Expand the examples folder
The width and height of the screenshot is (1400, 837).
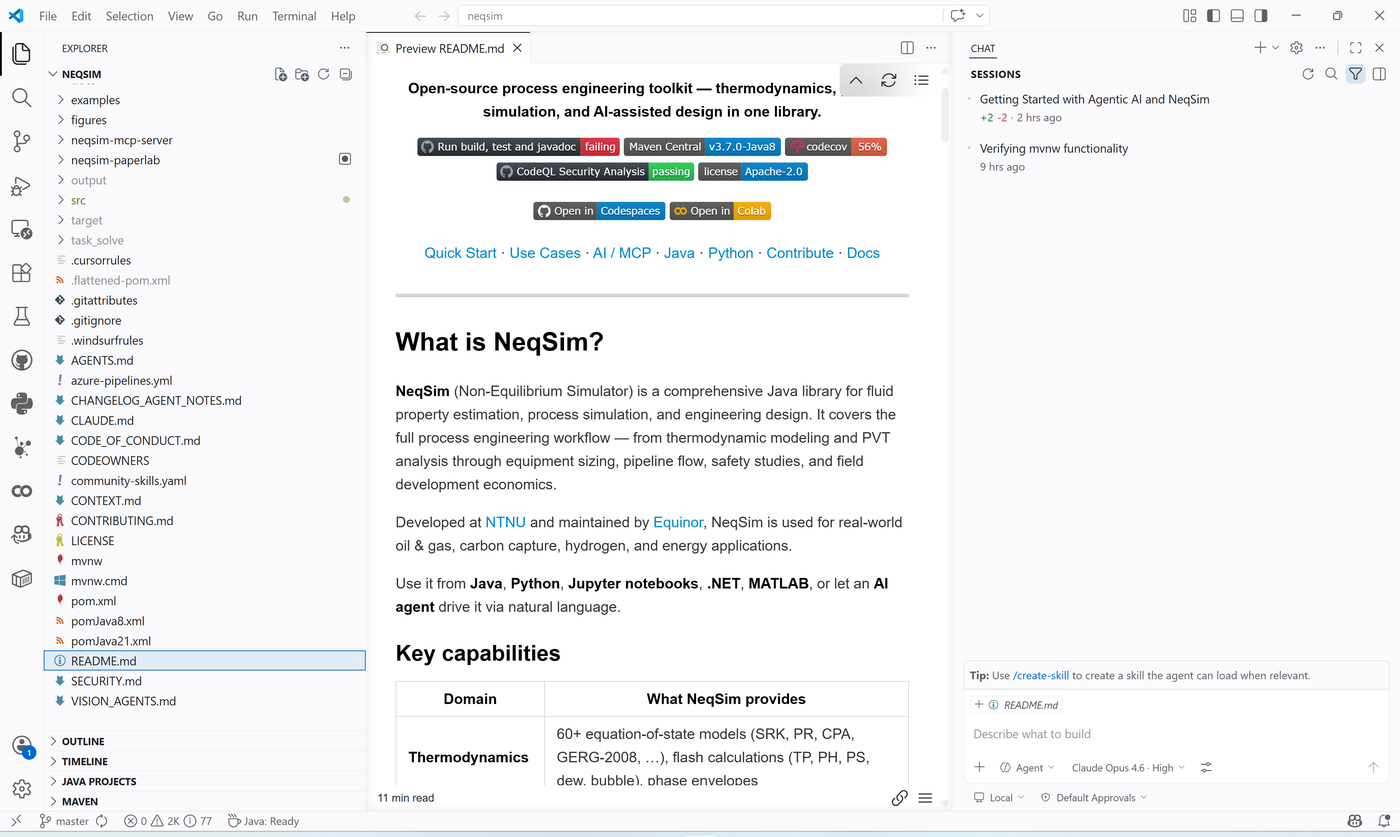coord(95,100)
